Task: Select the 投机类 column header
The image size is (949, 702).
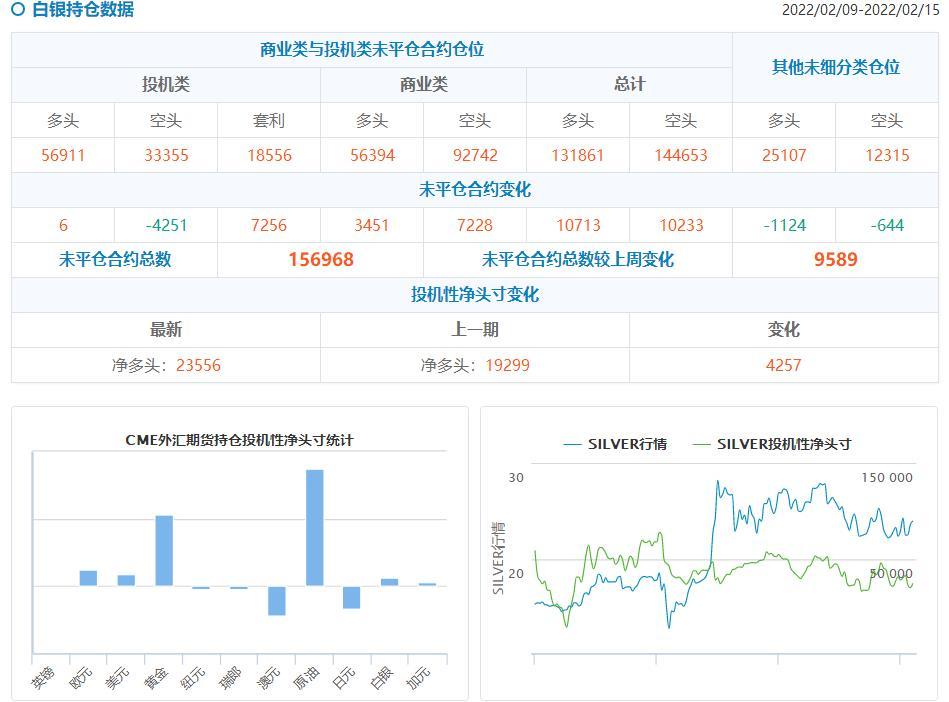Action: (x=166, y=85)
